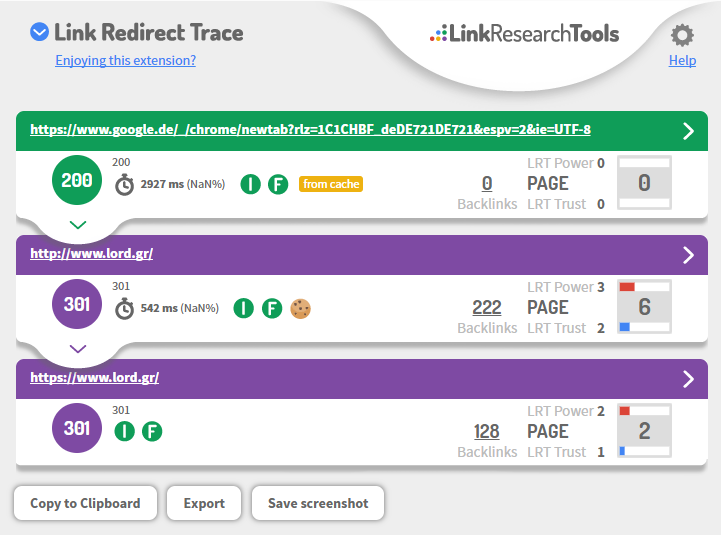Click the PAGE label in the google.de row

(548, 184)
